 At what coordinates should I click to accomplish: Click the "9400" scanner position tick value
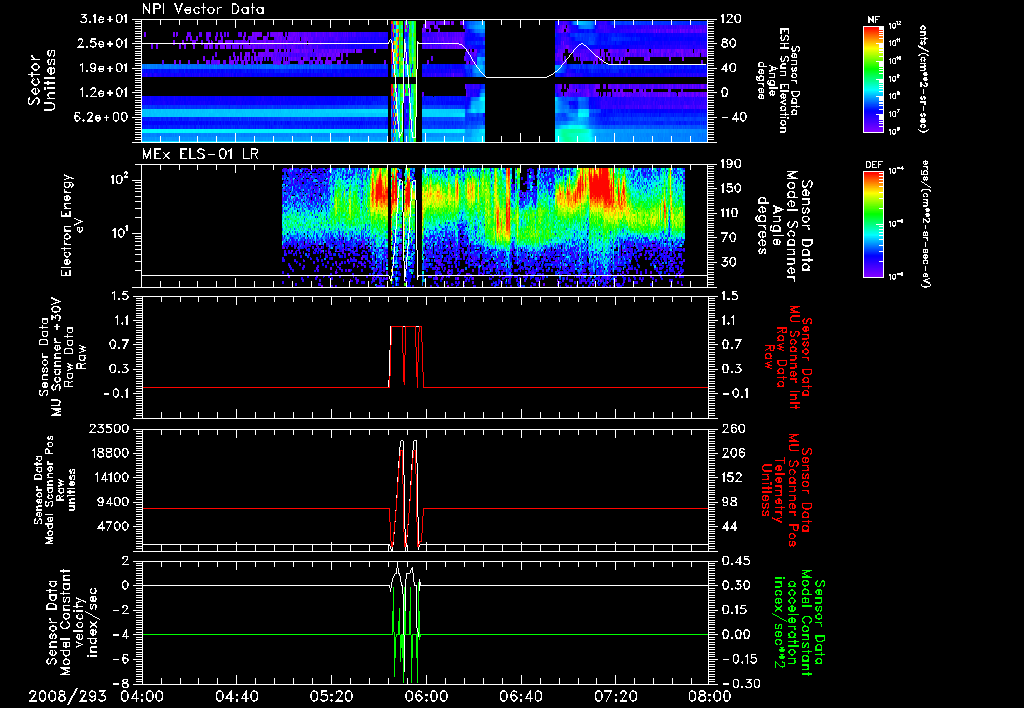(113, 502)
